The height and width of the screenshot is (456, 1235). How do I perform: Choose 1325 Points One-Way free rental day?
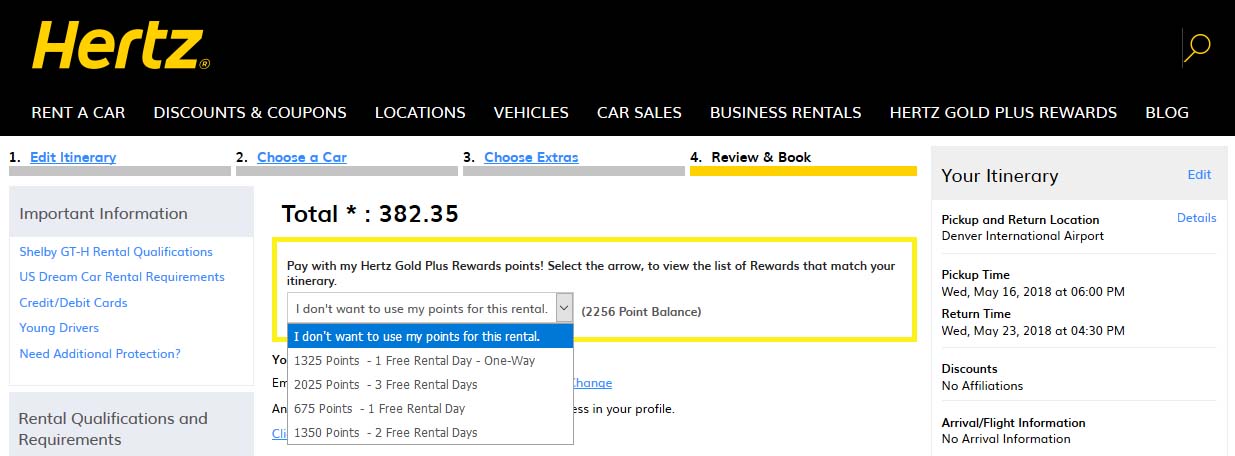tap(431, 360)
